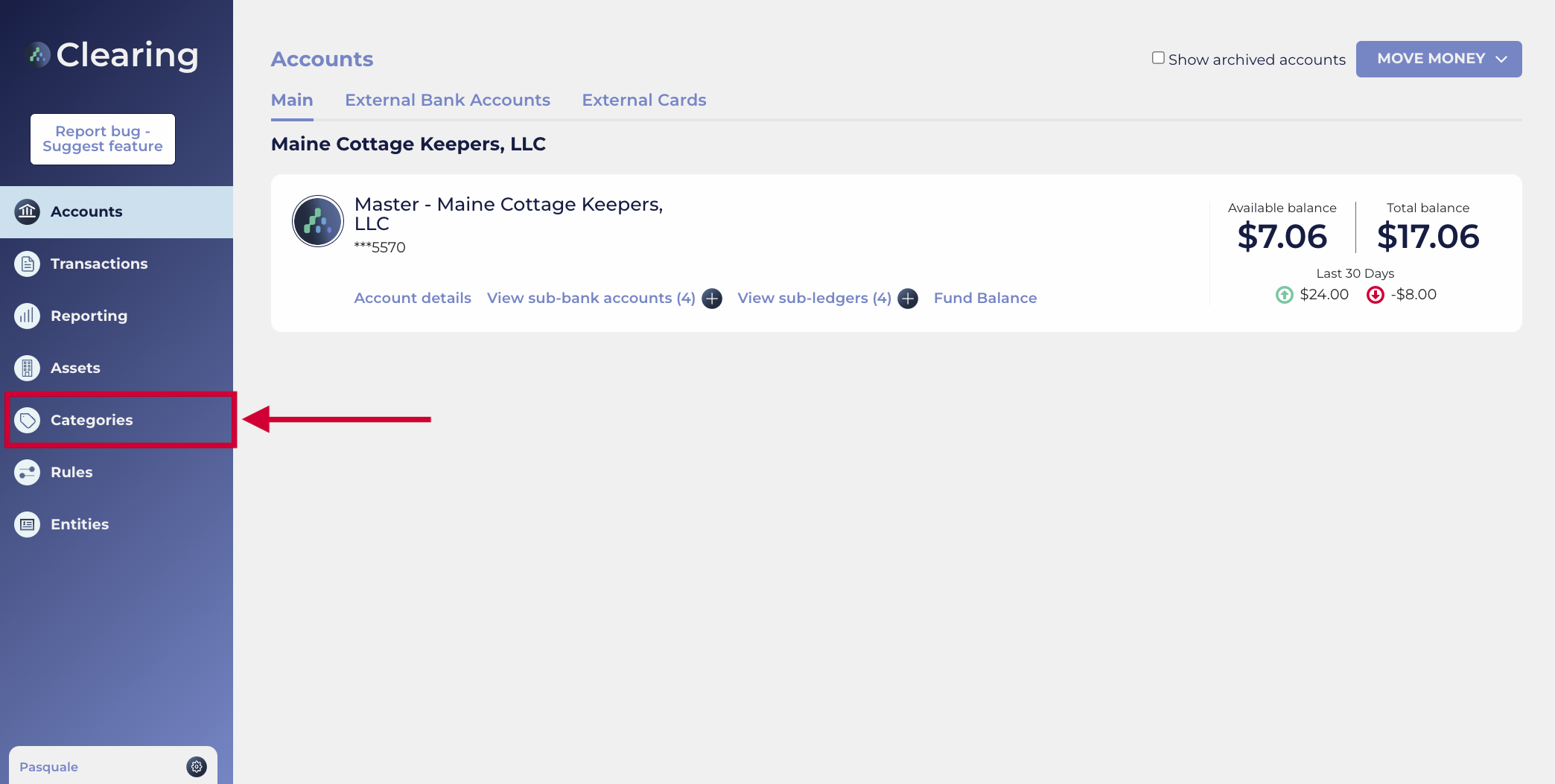The height and width of the screenshot is (784, 1555).
Task: Open the Account details link
Action: [x=413, y=298]
